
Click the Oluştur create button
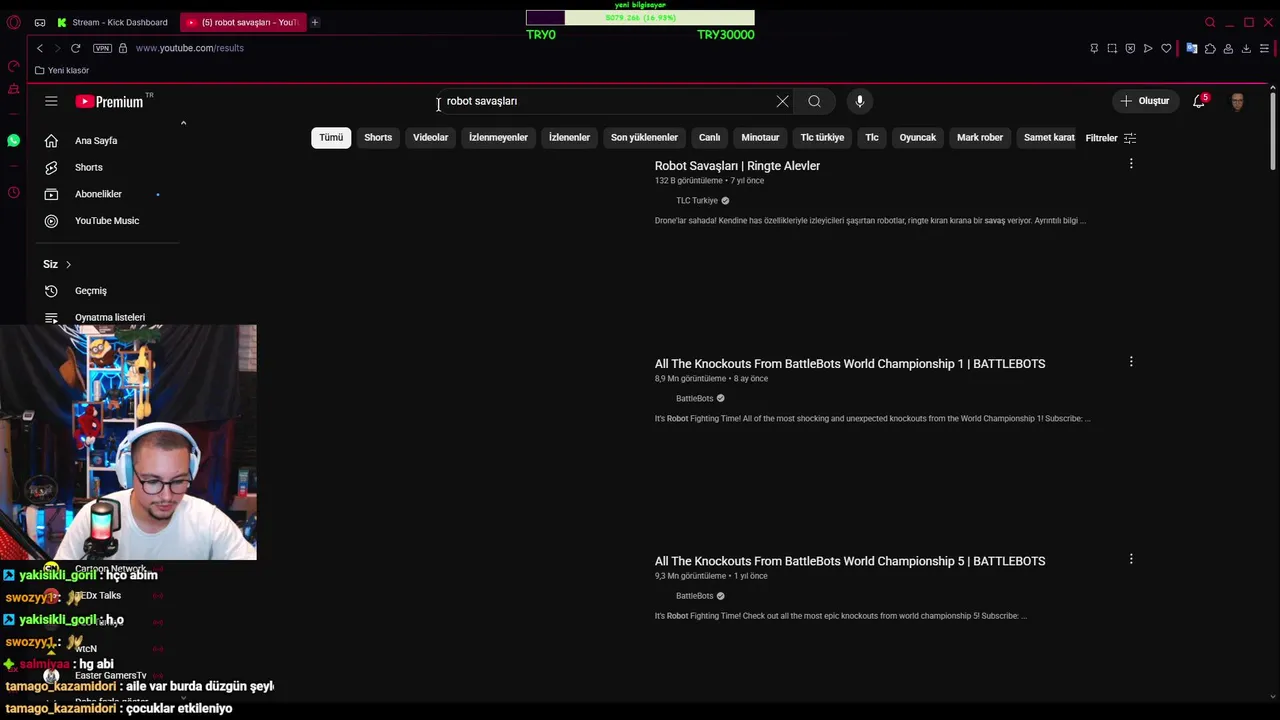[1145, 101]
